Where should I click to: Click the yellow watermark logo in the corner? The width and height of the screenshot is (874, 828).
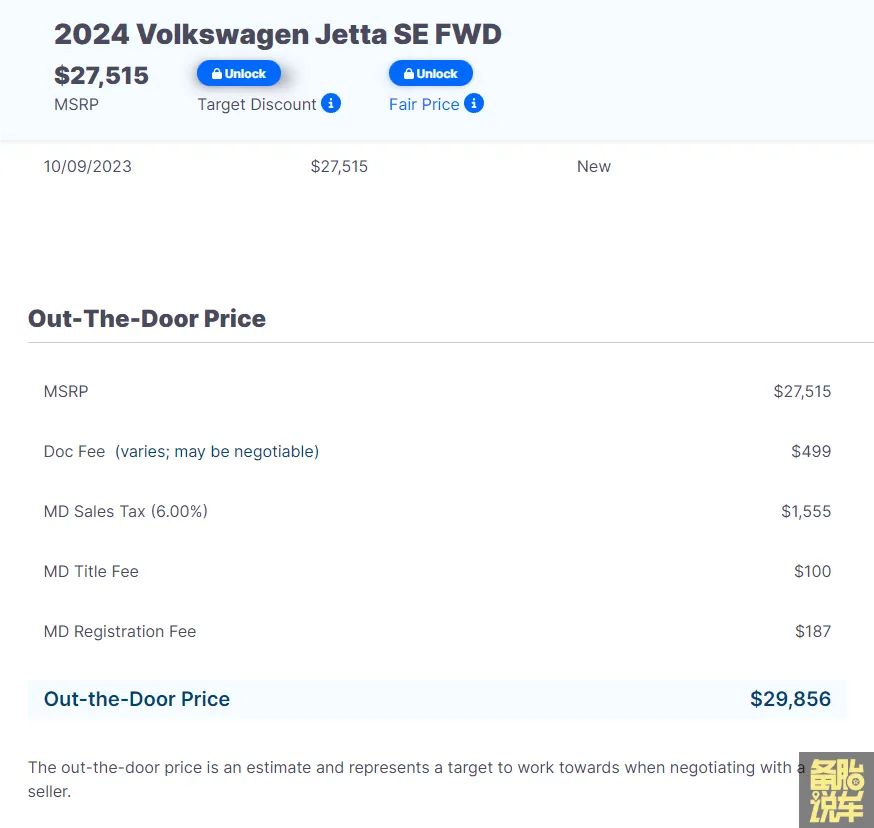836,789
